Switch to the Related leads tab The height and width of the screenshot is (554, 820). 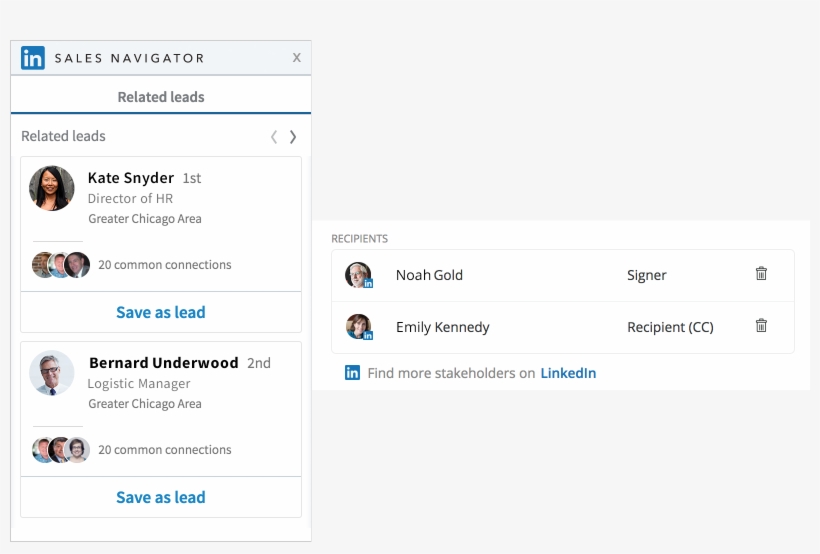click(161, 97)
